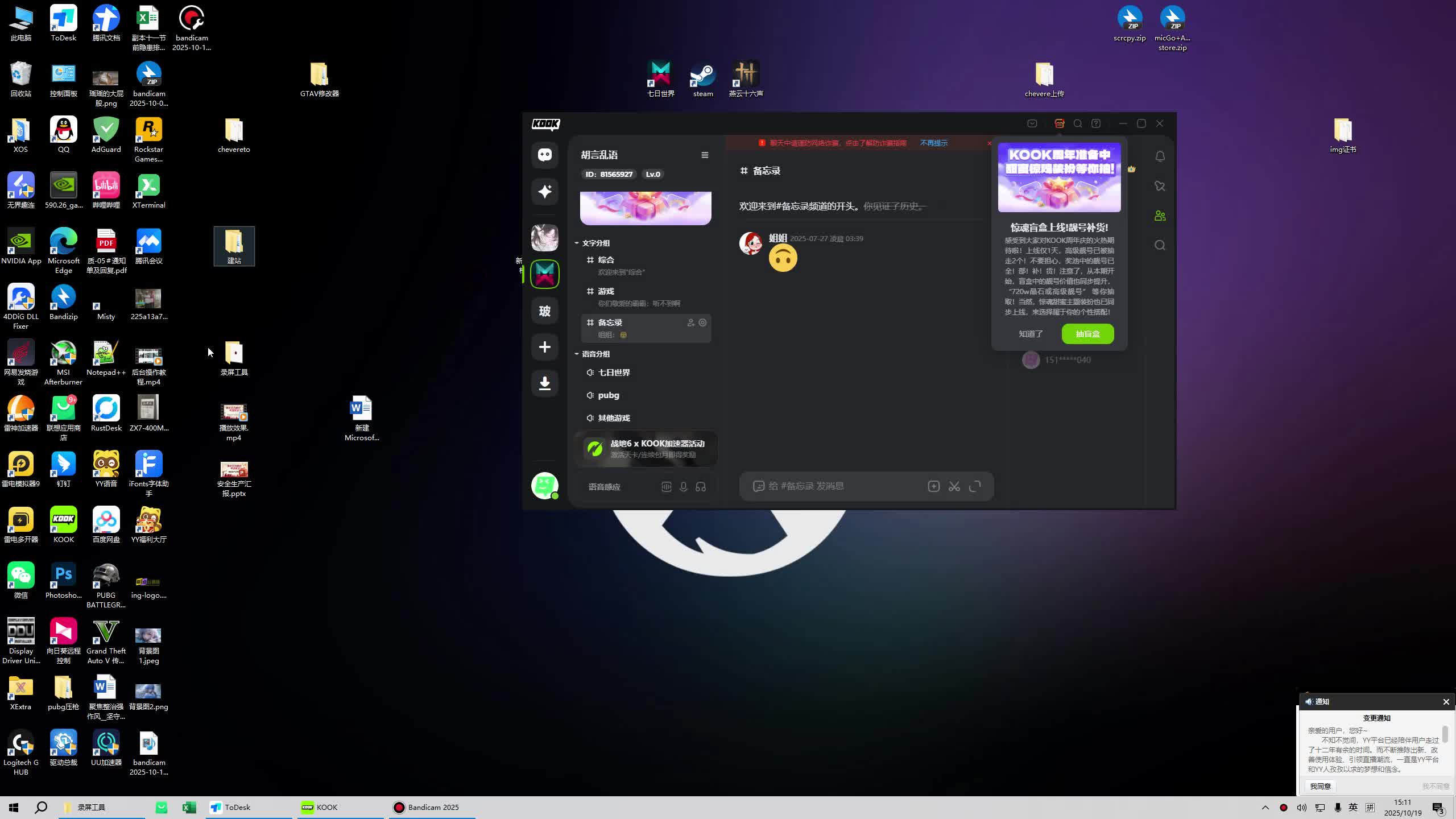This screenshot has width=1456, height=819.
Task: Click the green 抽盲盒 button
Action: click(x=1087, y=334)
